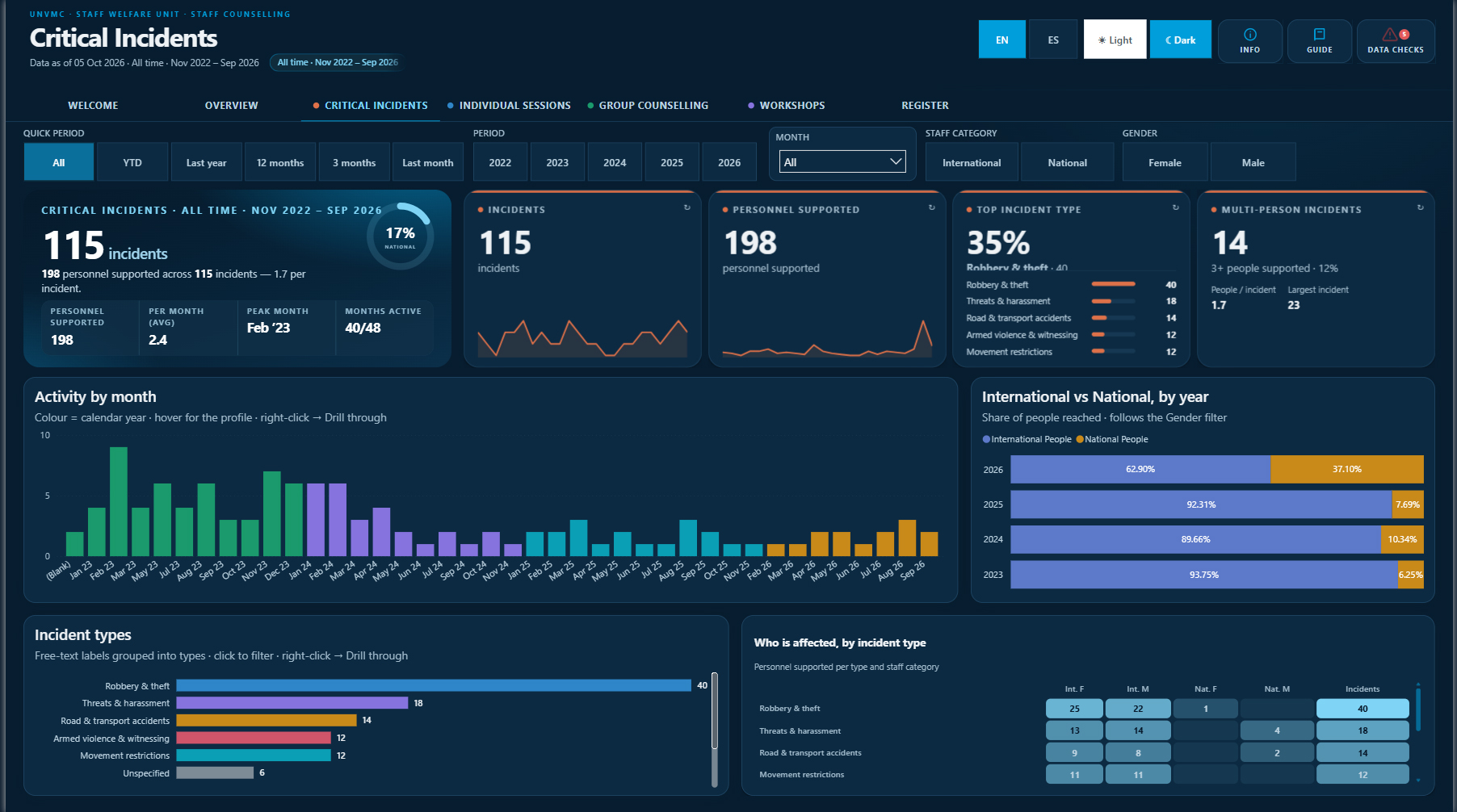Switch to the Workshops tab
1457x812 pixels.
[x=787, y=106]
